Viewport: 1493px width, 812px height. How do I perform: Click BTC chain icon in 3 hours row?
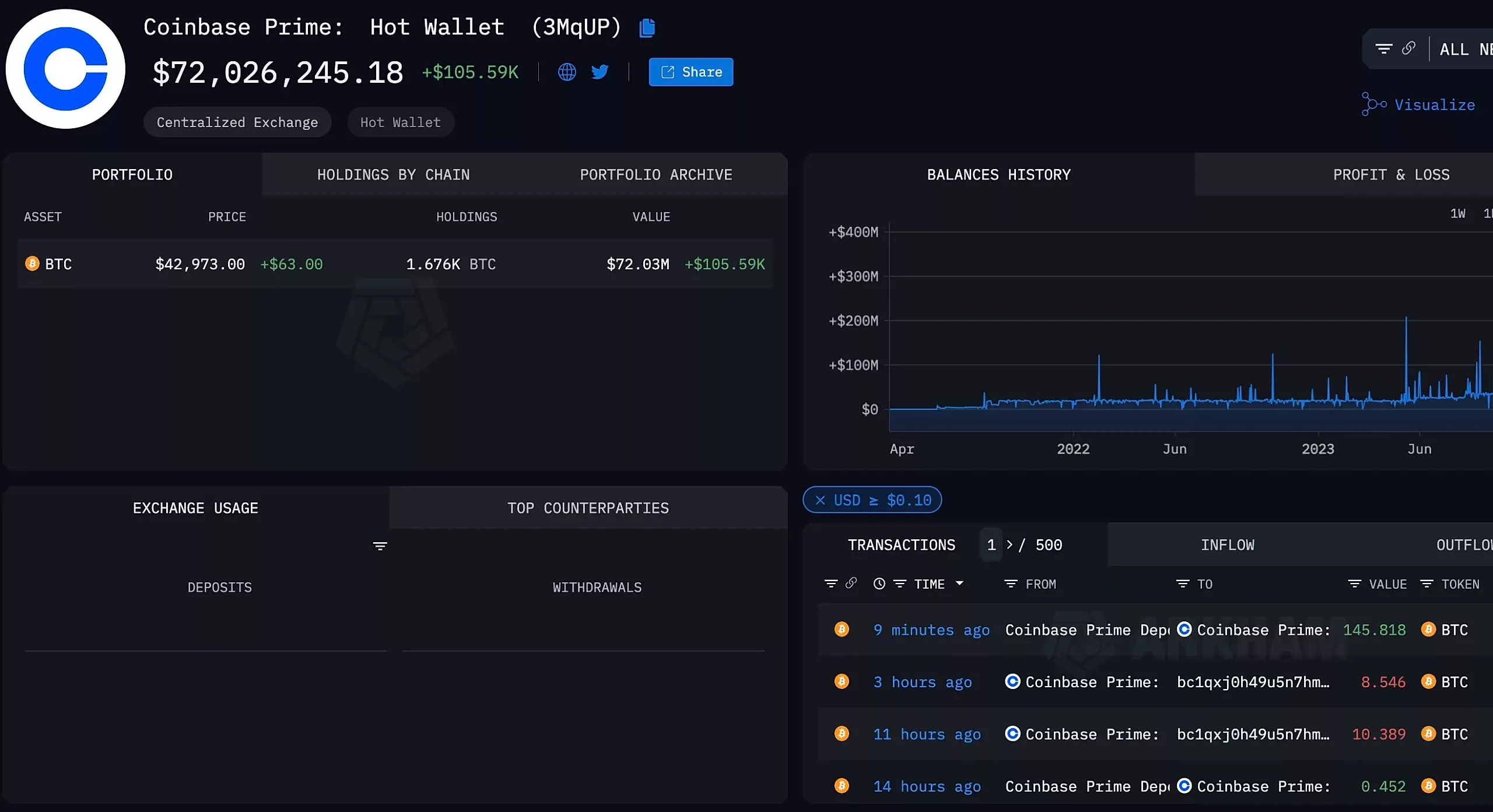click(842, 681)
